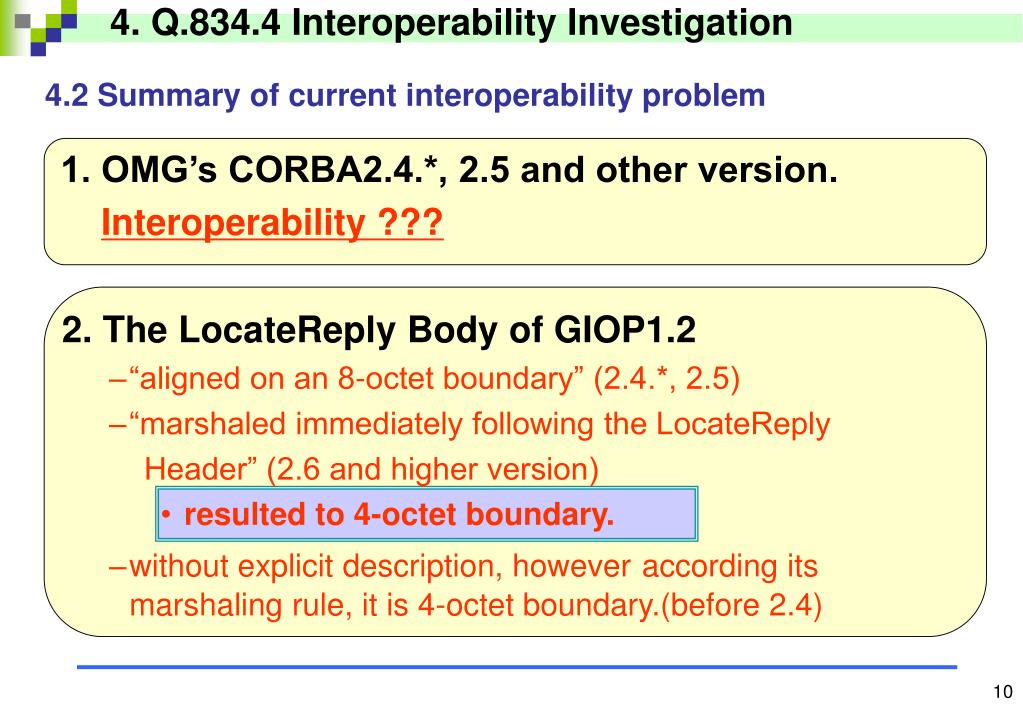The image size is (1023, 708).
Task: Click the slide page number 10
Action: pyautogui.click(x=1003, y=692)
